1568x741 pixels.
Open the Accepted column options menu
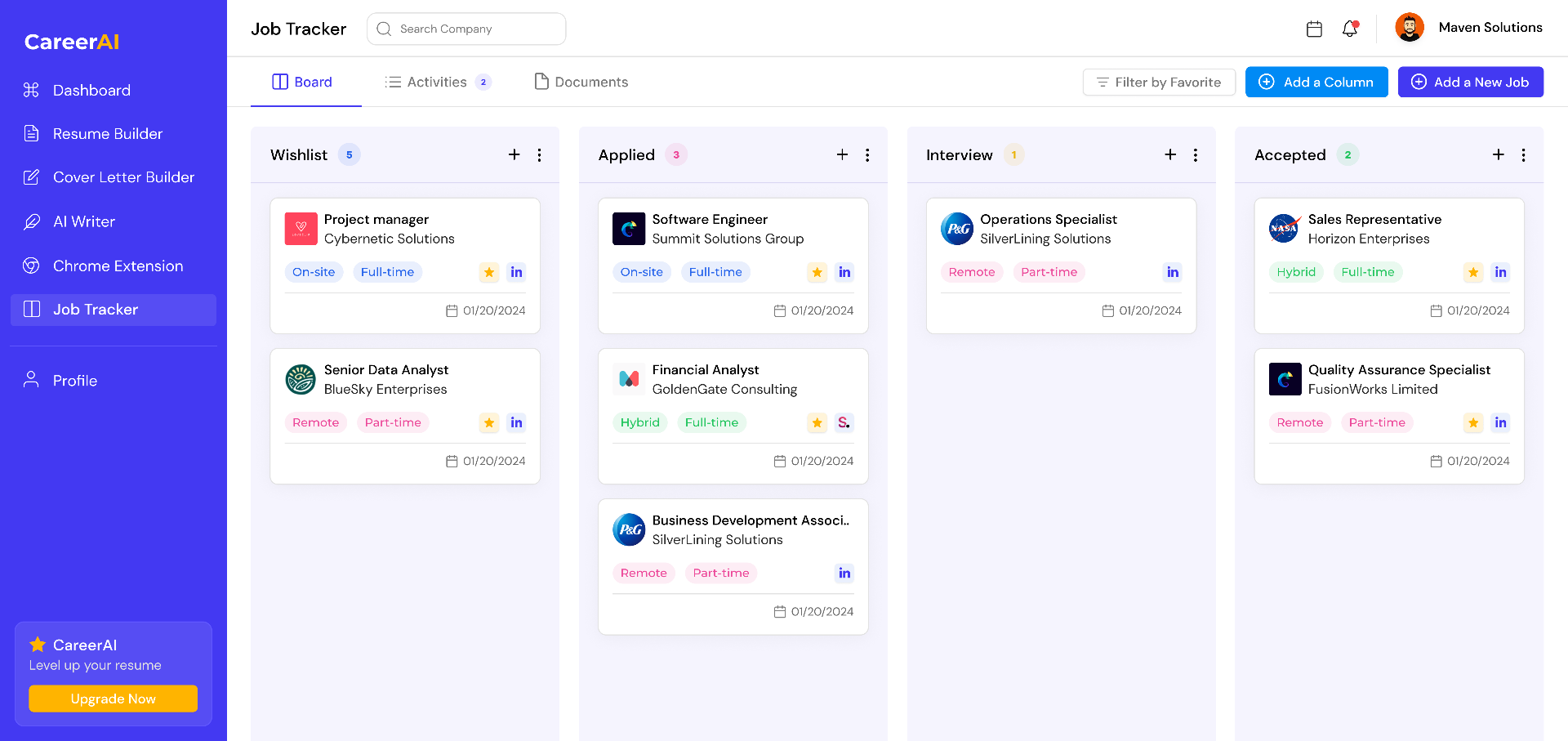(1524, 154)
